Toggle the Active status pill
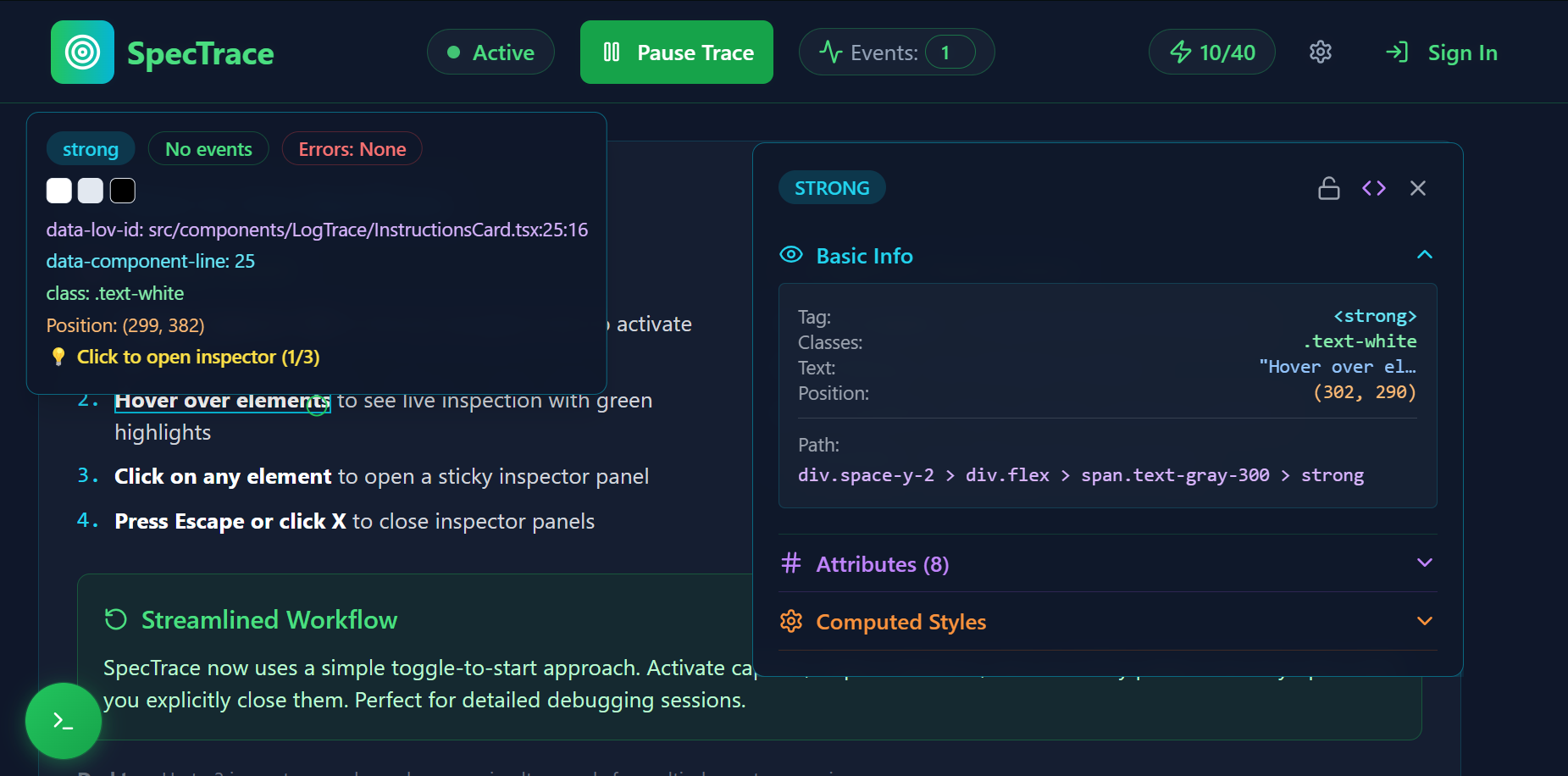This screenshot has width=1568, height=776. pos(490,53)
